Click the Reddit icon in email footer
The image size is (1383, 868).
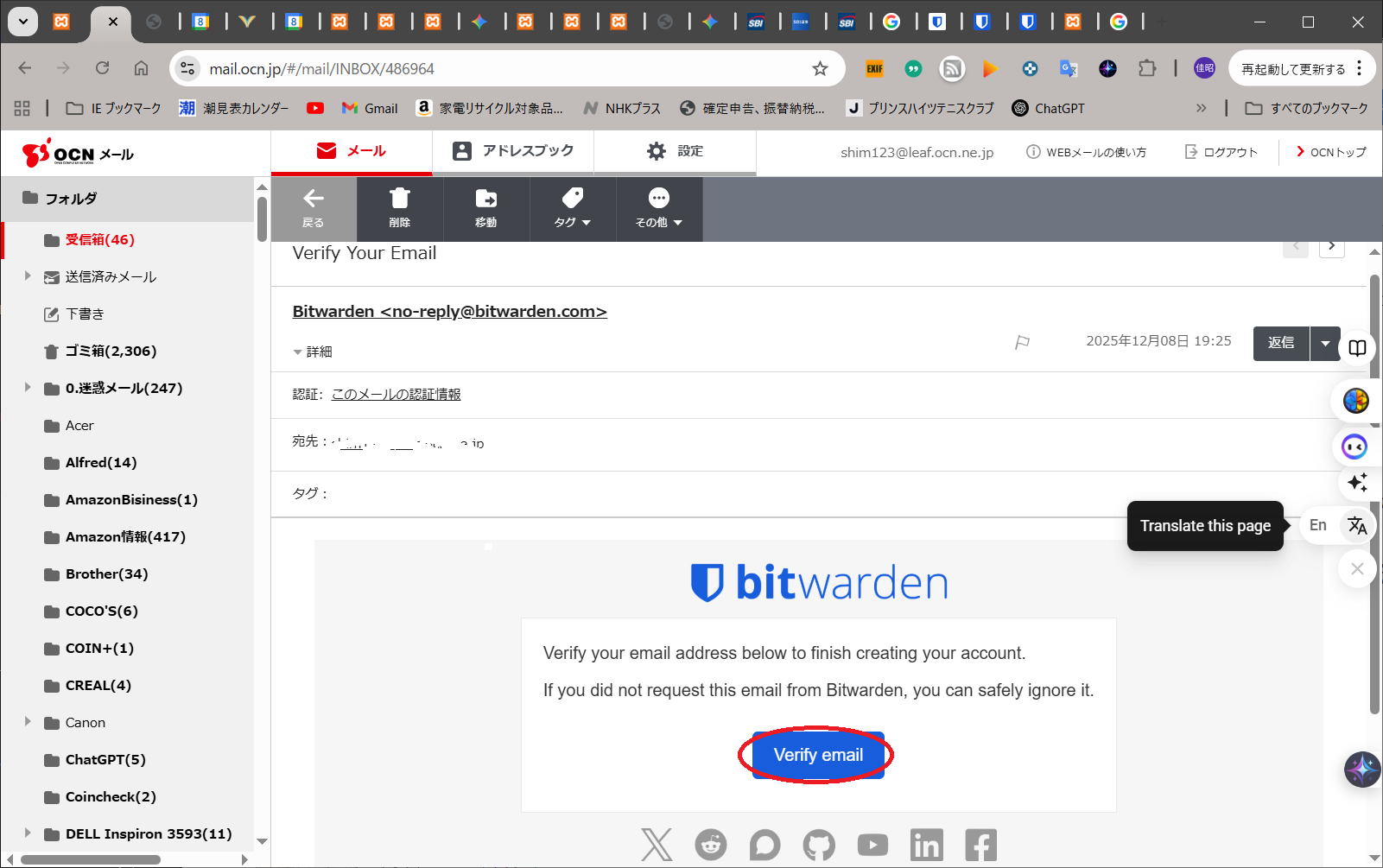[x=711, y=845]
